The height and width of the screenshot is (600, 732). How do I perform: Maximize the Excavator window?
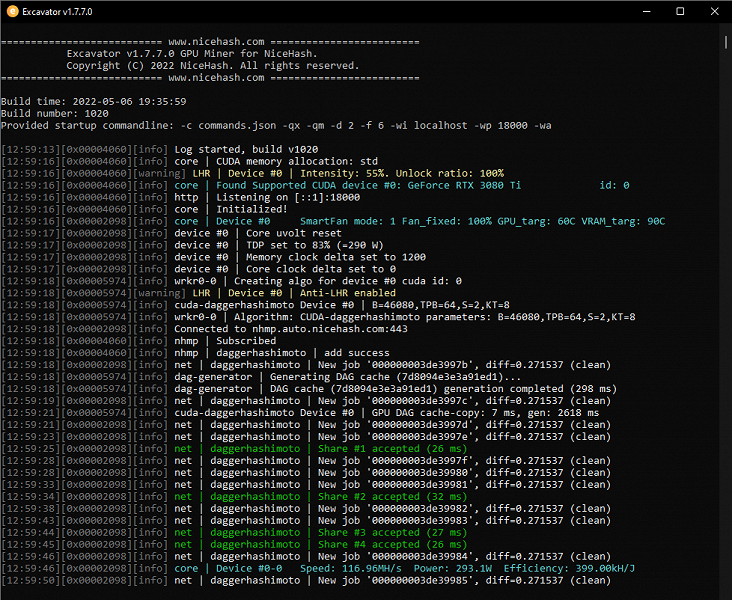point(680,12)
